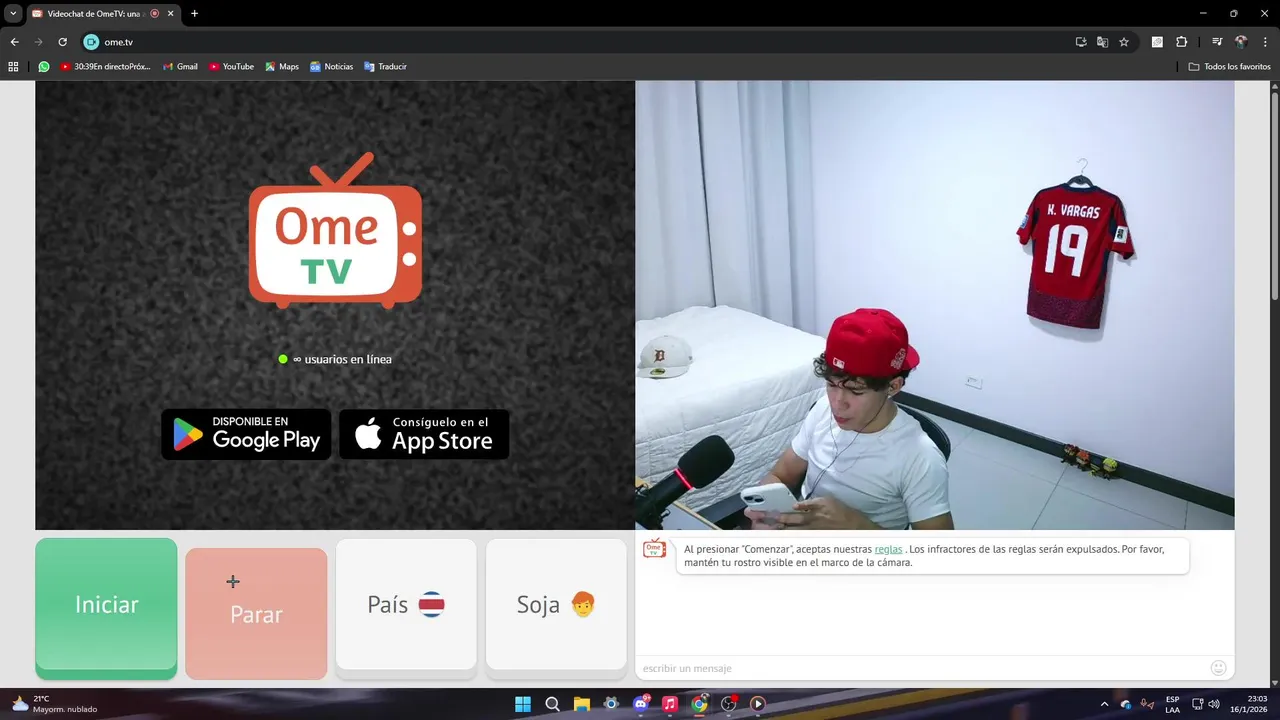Open the WhatsApp bookmark icon
The width and height of the screenshot is (1280, 720).
pos(44,67)
